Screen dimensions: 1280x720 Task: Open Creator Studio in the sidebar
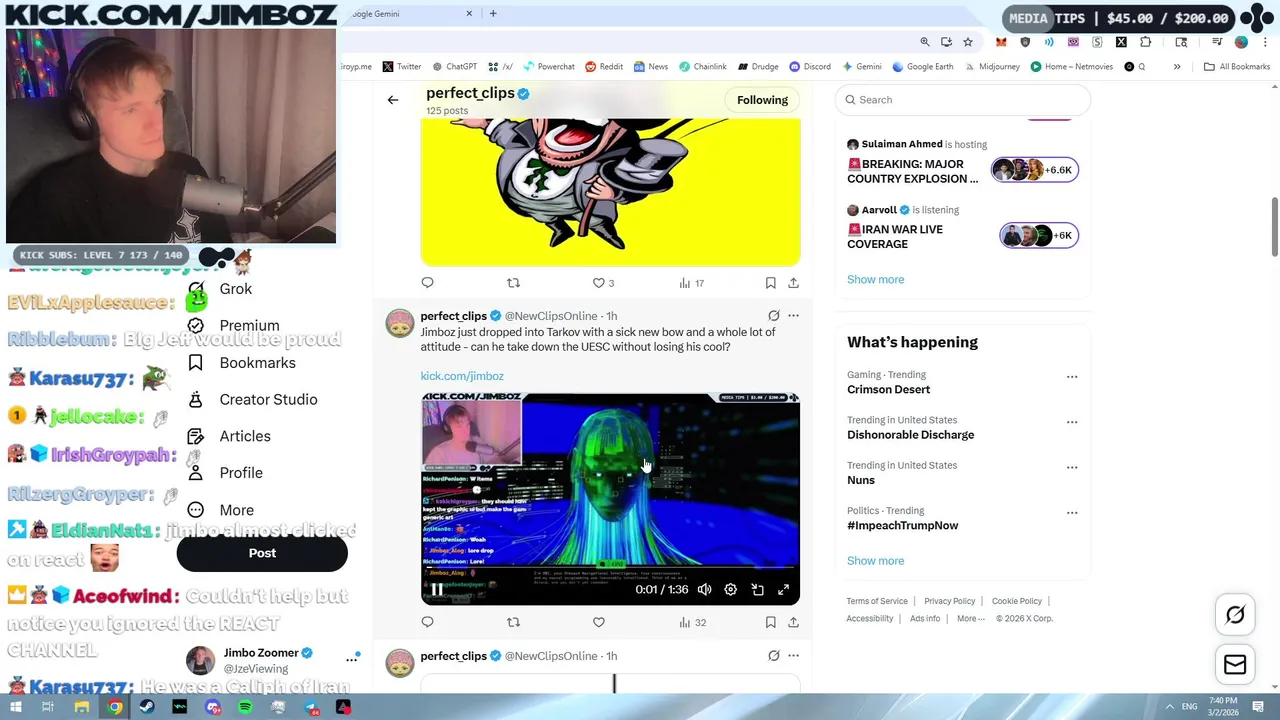[252, 400]
